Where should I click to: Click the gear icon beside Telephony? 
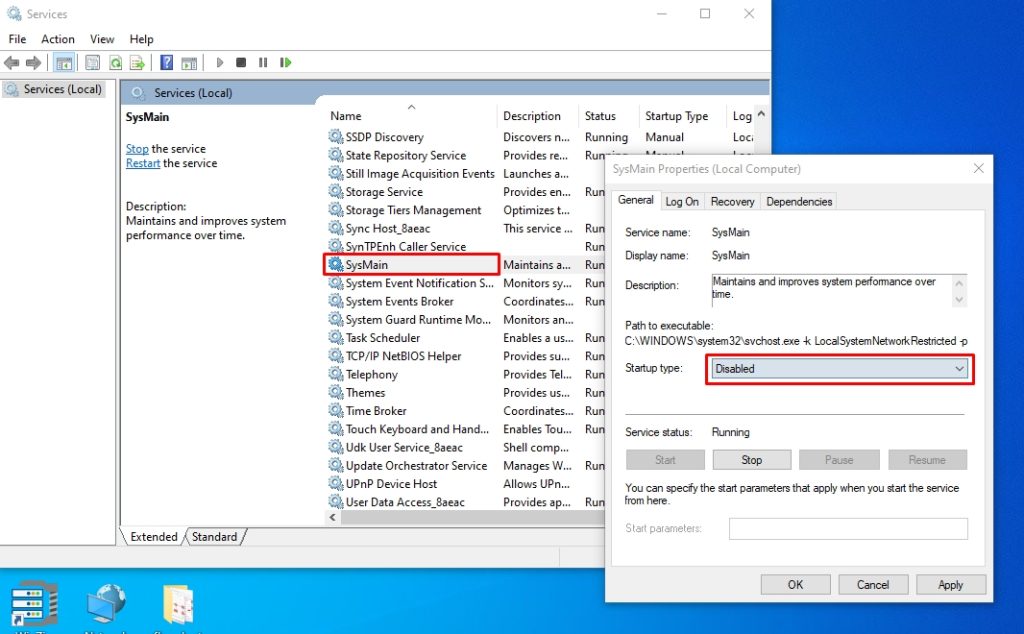click(336, 374)
